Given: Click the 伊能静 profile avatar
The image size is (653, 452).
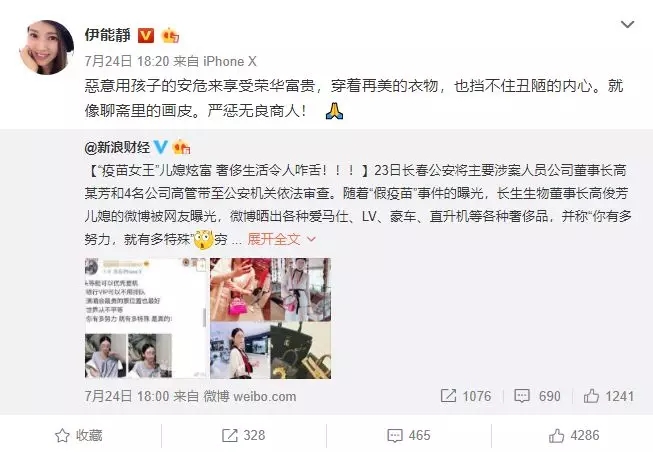Looking at the screenshot, I should pyautogui.click(x=46, y=47).
